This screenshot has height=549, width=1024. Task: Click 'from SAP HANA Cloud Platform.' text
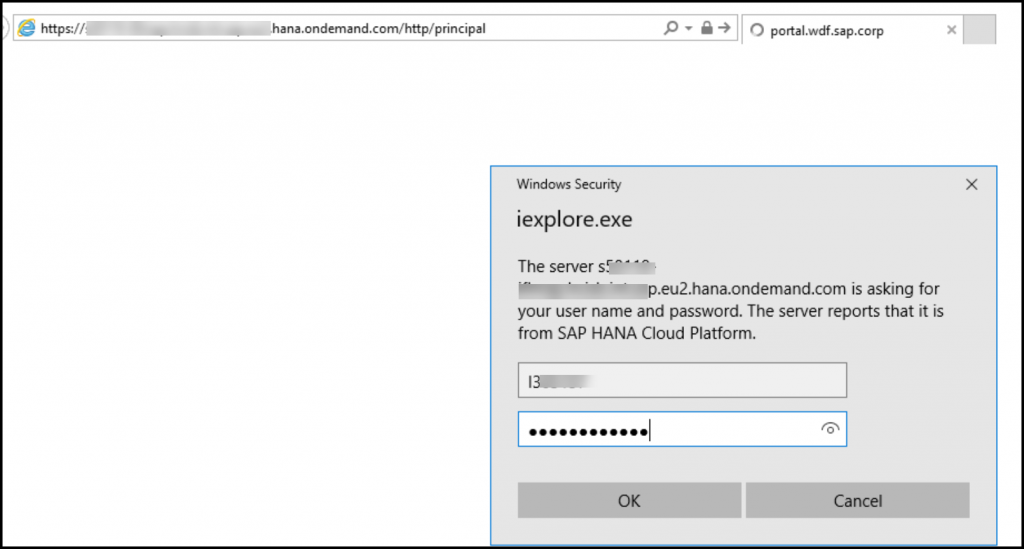coord(637,334)
